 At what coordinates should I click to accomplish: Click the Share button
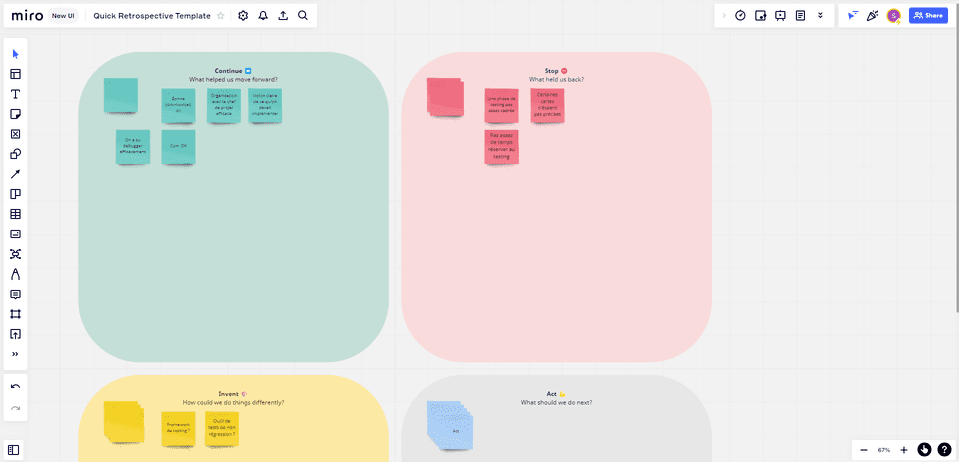point(928,16)
